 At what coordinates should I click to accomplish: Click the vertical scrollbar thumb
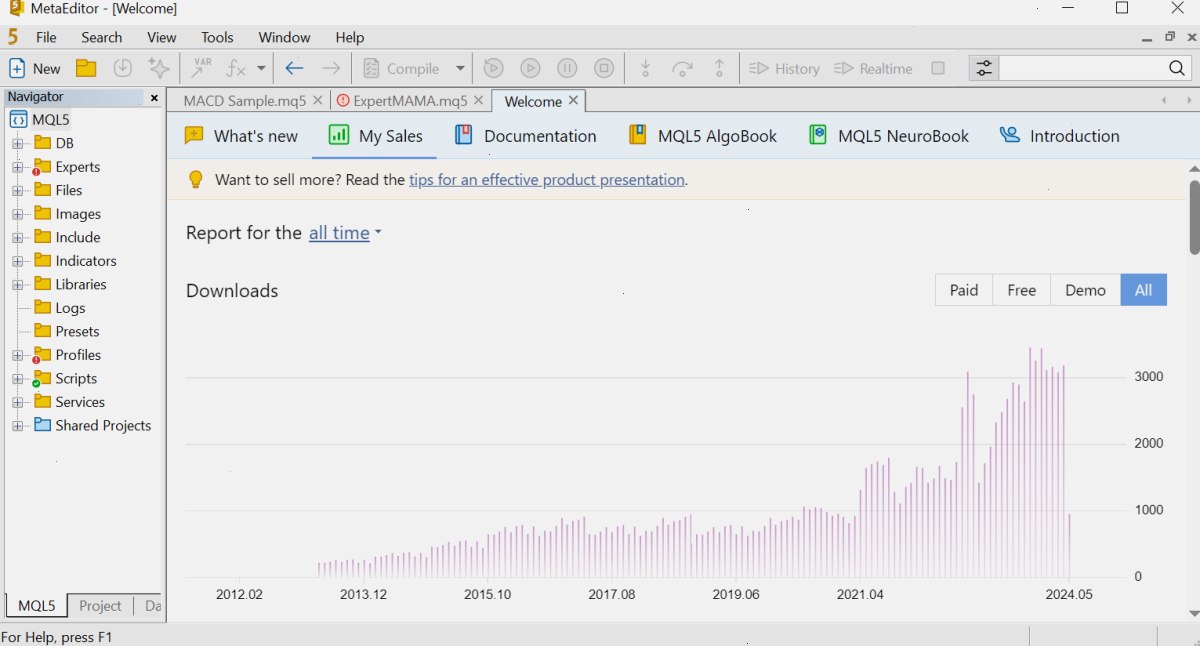(1194, 217)
